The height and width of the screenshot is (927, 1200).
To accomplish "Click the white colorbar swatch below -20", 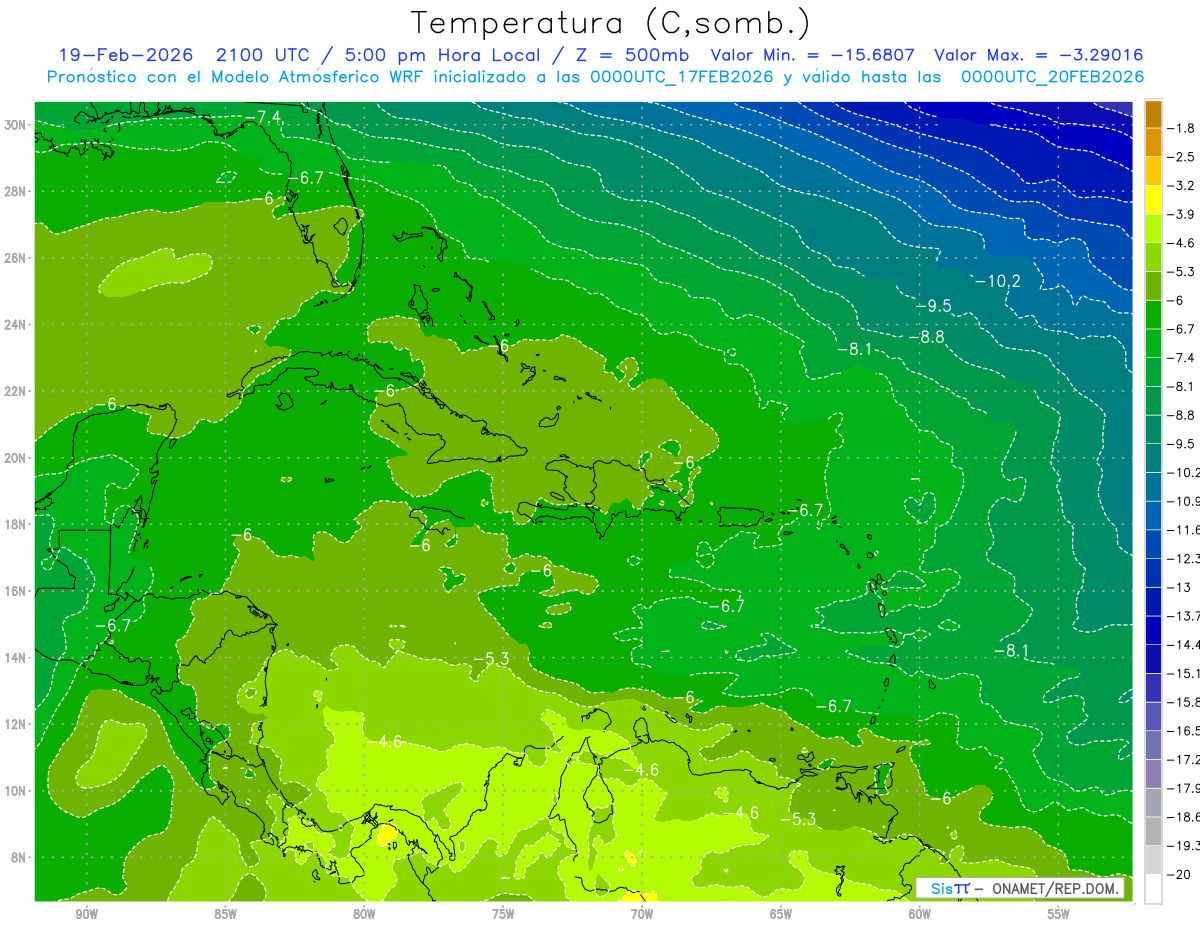I will point(1153,889).
